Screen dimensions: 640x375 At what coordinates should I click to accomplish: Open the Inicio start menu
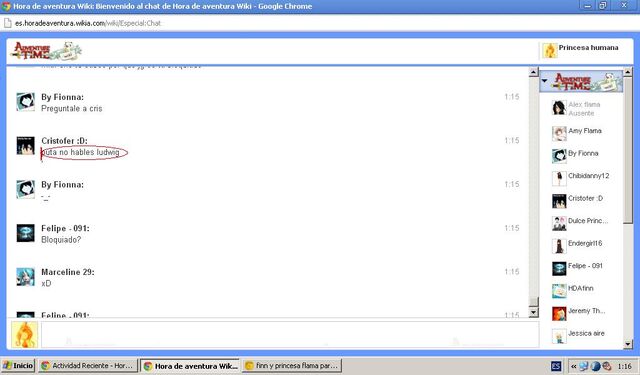18,366
